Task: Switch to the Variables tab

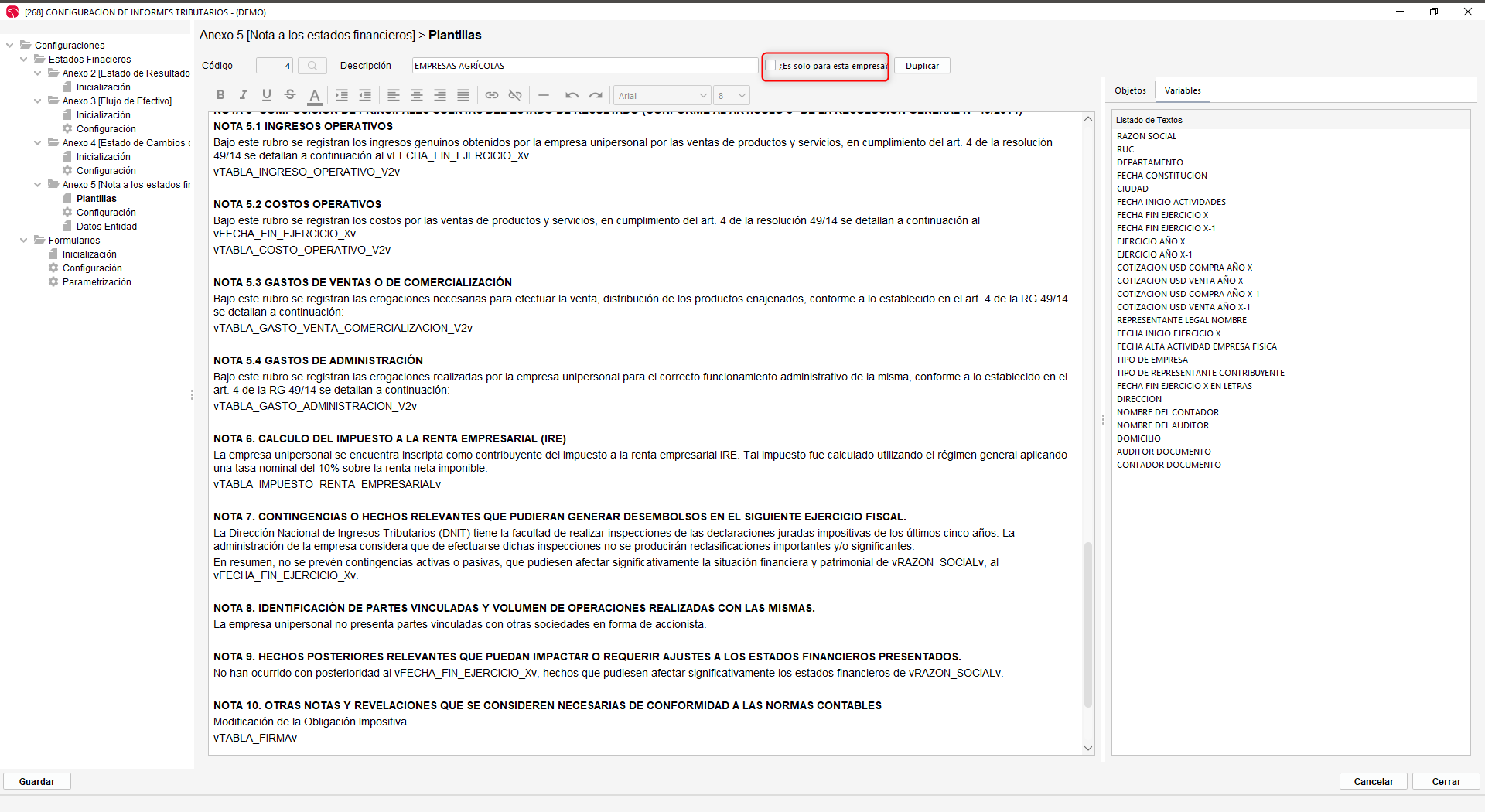Action: click(x=1183, y=90)
